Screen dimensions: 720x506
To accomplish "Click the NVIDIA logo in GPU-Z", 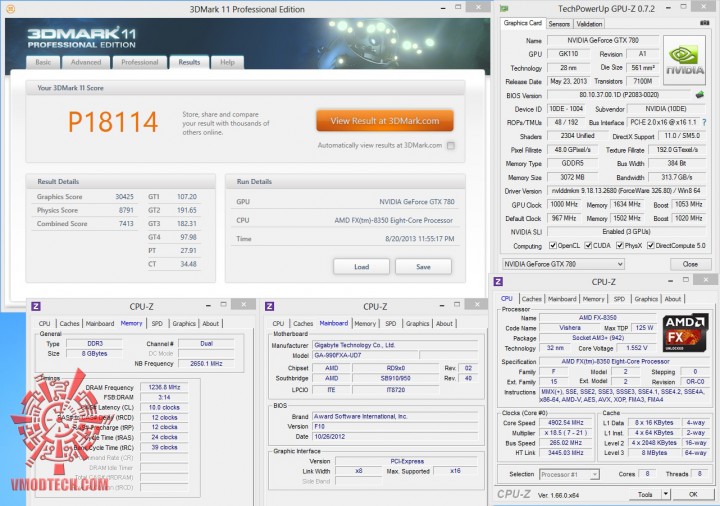I will 684,60.
